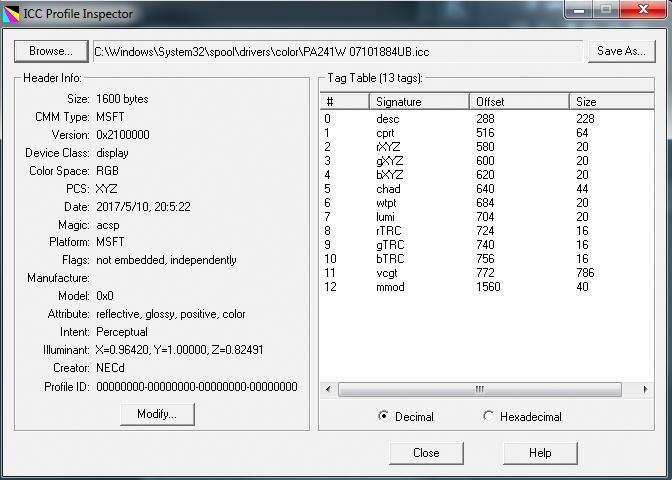Click the tag table horizontal scrollbar thumb
The height and width of the screenshot is (480, 672).
(x=480, y=390)
